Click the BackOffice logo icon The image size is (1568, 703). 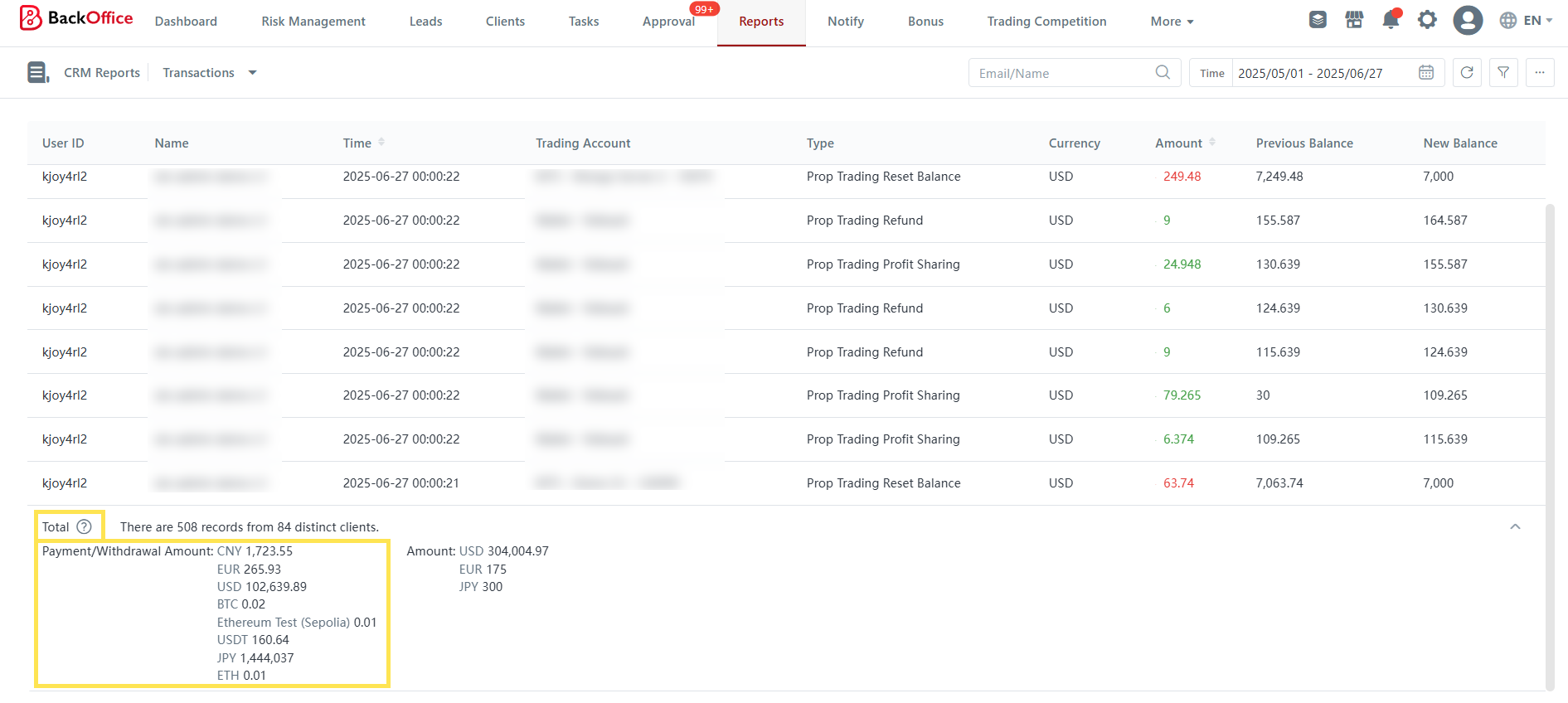[31, 18]
